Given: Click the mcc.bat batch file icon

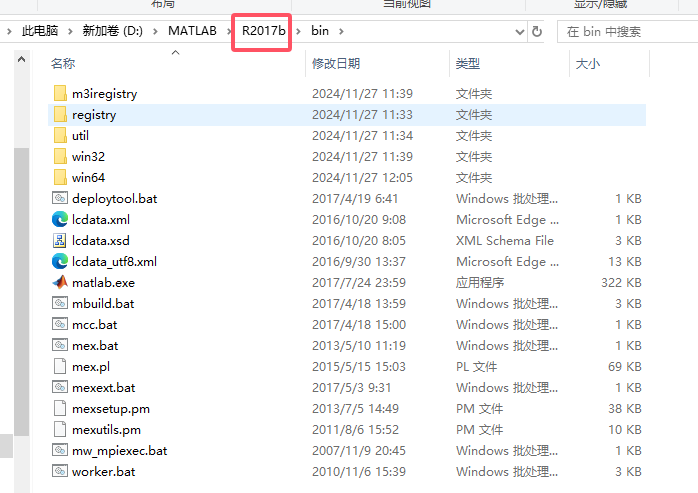Looking at the screenshot, I should click(x=60, y=324).
